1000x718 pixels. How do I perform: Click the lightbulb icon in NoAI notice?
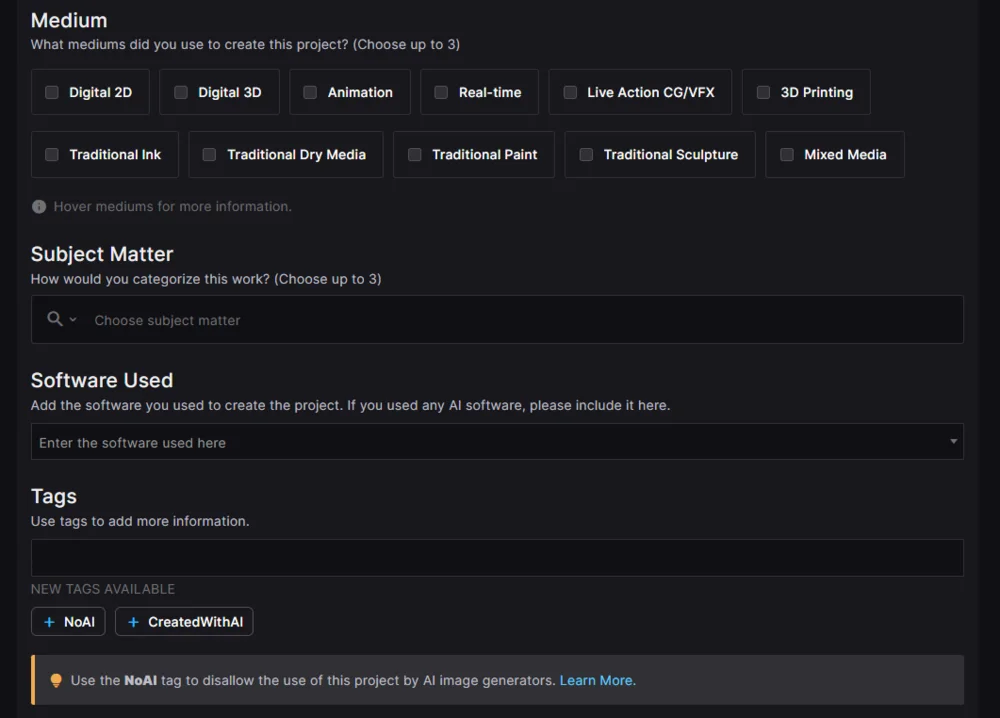56,680
